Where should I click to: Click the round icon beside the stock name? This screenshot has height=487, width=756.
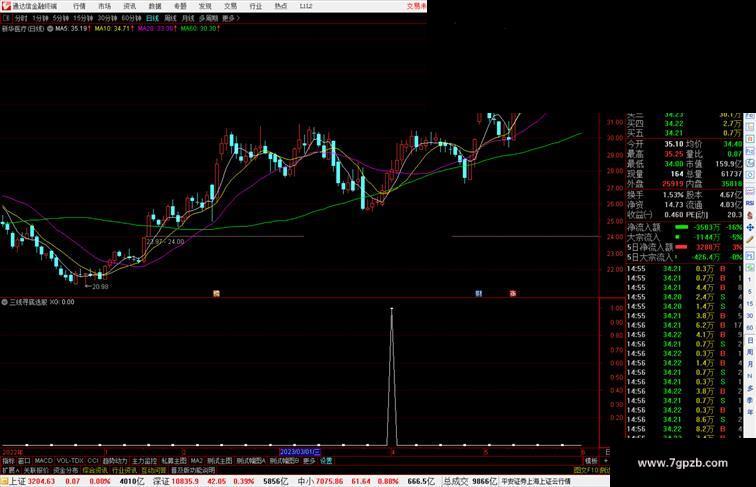(x=50, y=29)
